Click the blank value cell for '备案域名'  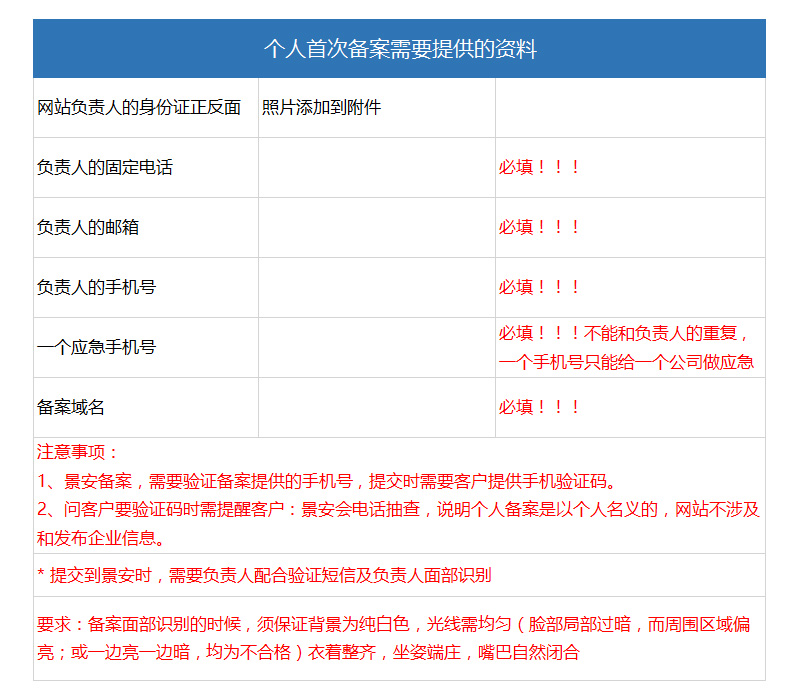tap(377, 408)
